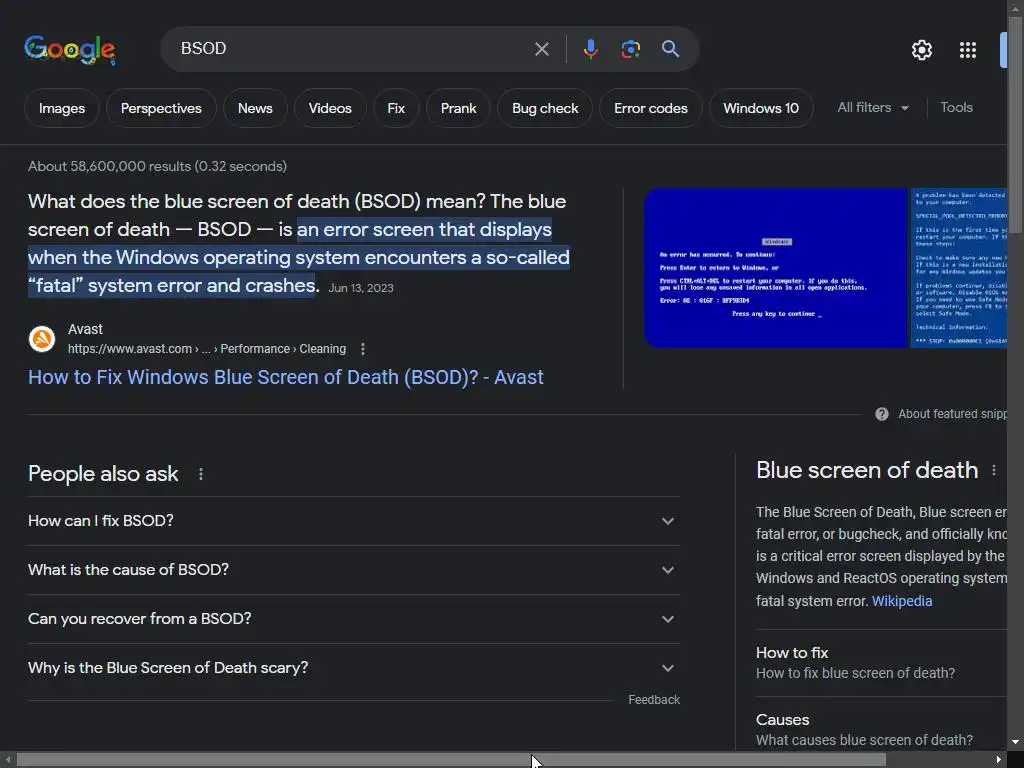1024x768 pixels.
Task: Open three-dot menu next to Avast URL
Action: [x=363, y=349]
